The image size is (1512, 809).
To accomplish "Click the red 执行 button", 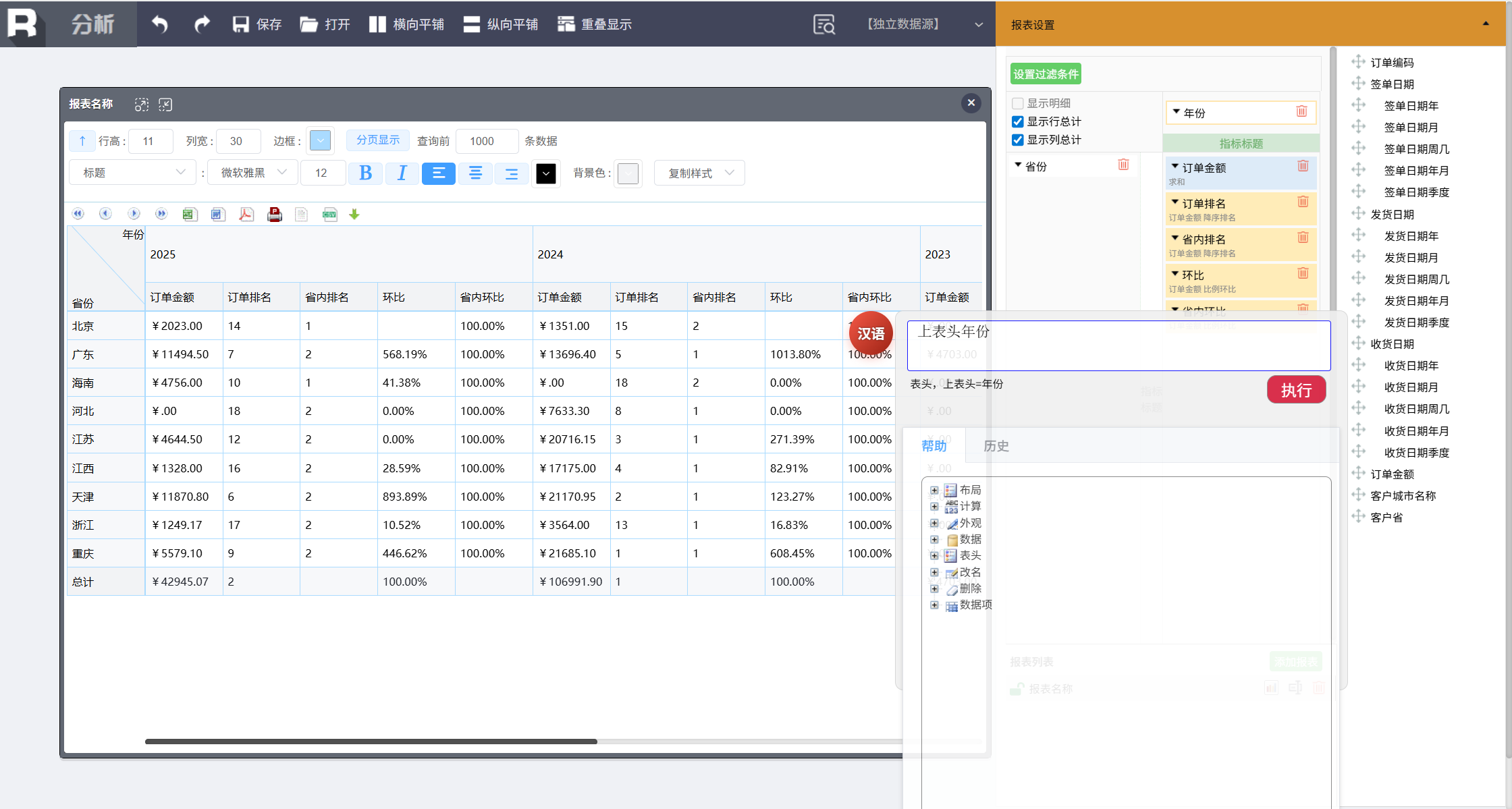I will tap(1296, 390).
